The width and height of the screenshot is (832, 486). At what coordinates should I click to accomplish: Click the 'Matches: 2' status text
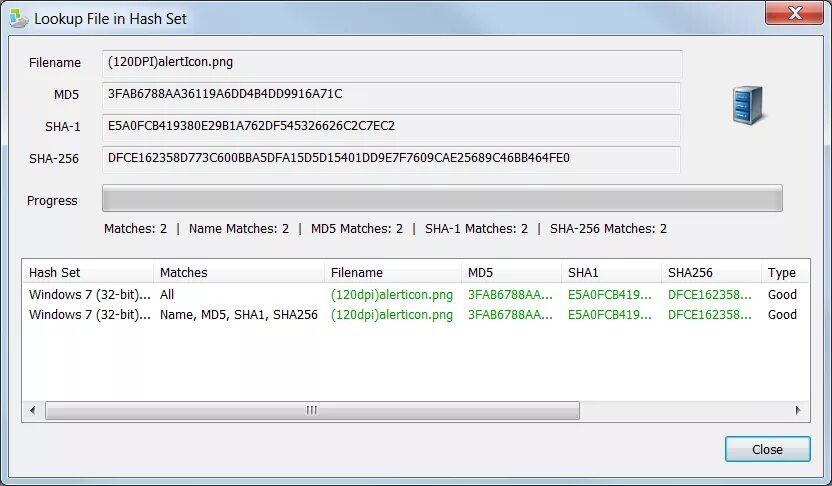tap(135, 229)
